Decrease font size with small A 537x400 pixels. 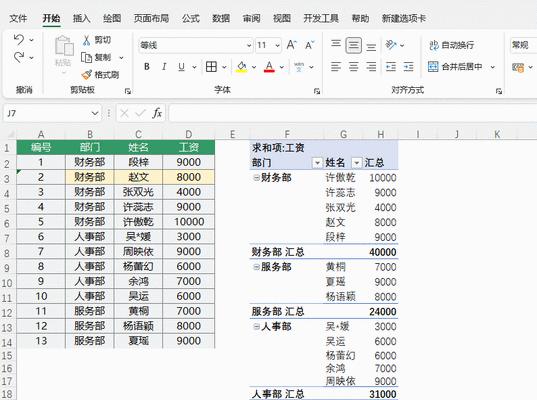pos(309,45)
